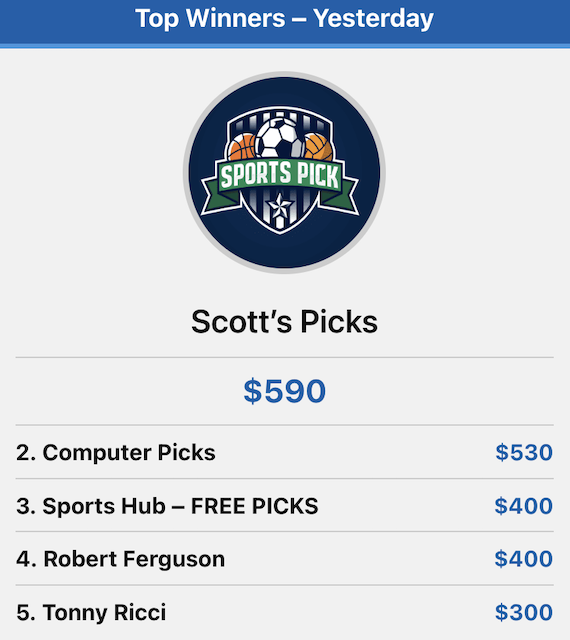Select the Computer Picks row
The image size is (570, 640).
point(285,452)
